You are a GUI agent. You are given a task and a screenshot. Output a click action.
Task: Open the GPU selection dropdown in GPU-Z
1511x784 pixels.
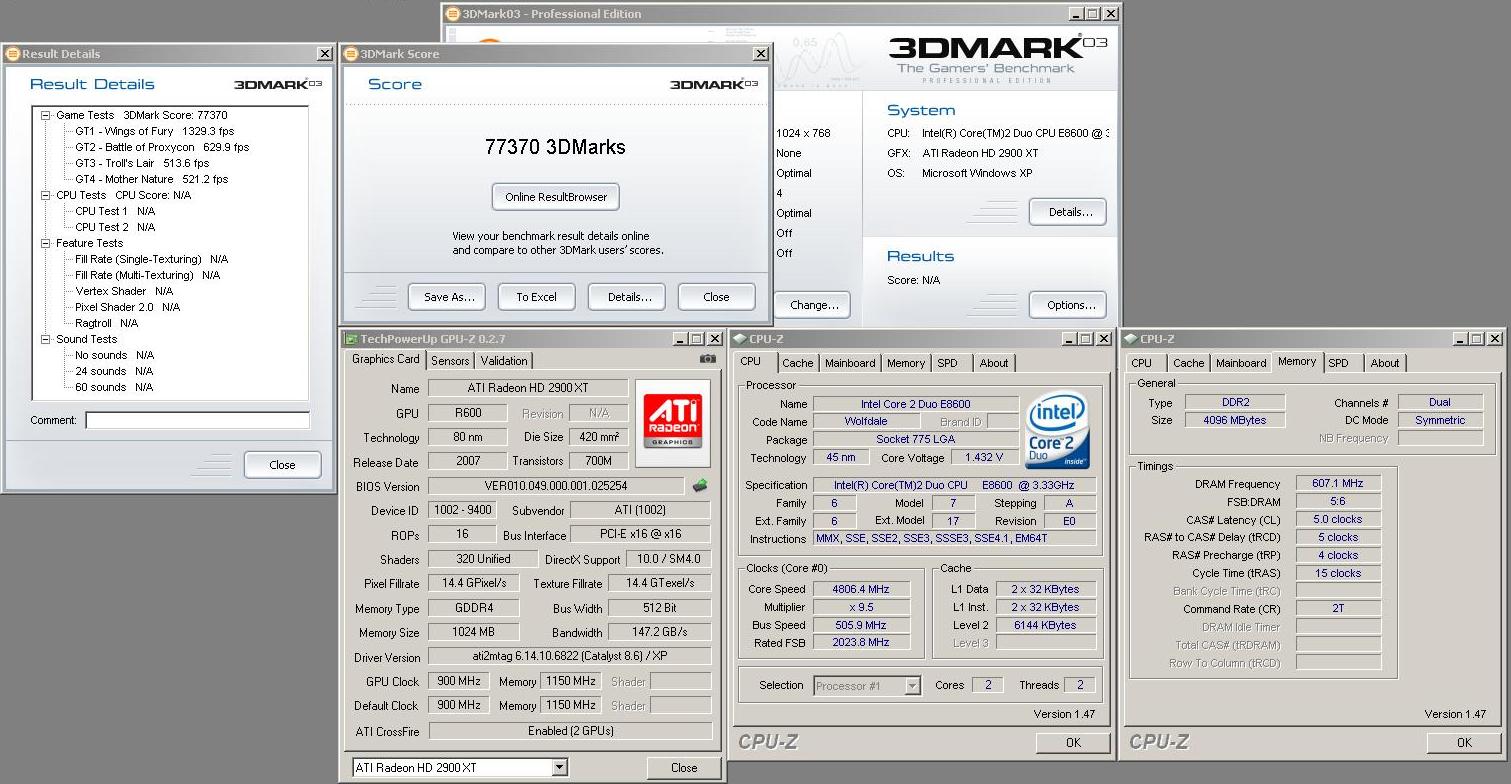point(559,768)
